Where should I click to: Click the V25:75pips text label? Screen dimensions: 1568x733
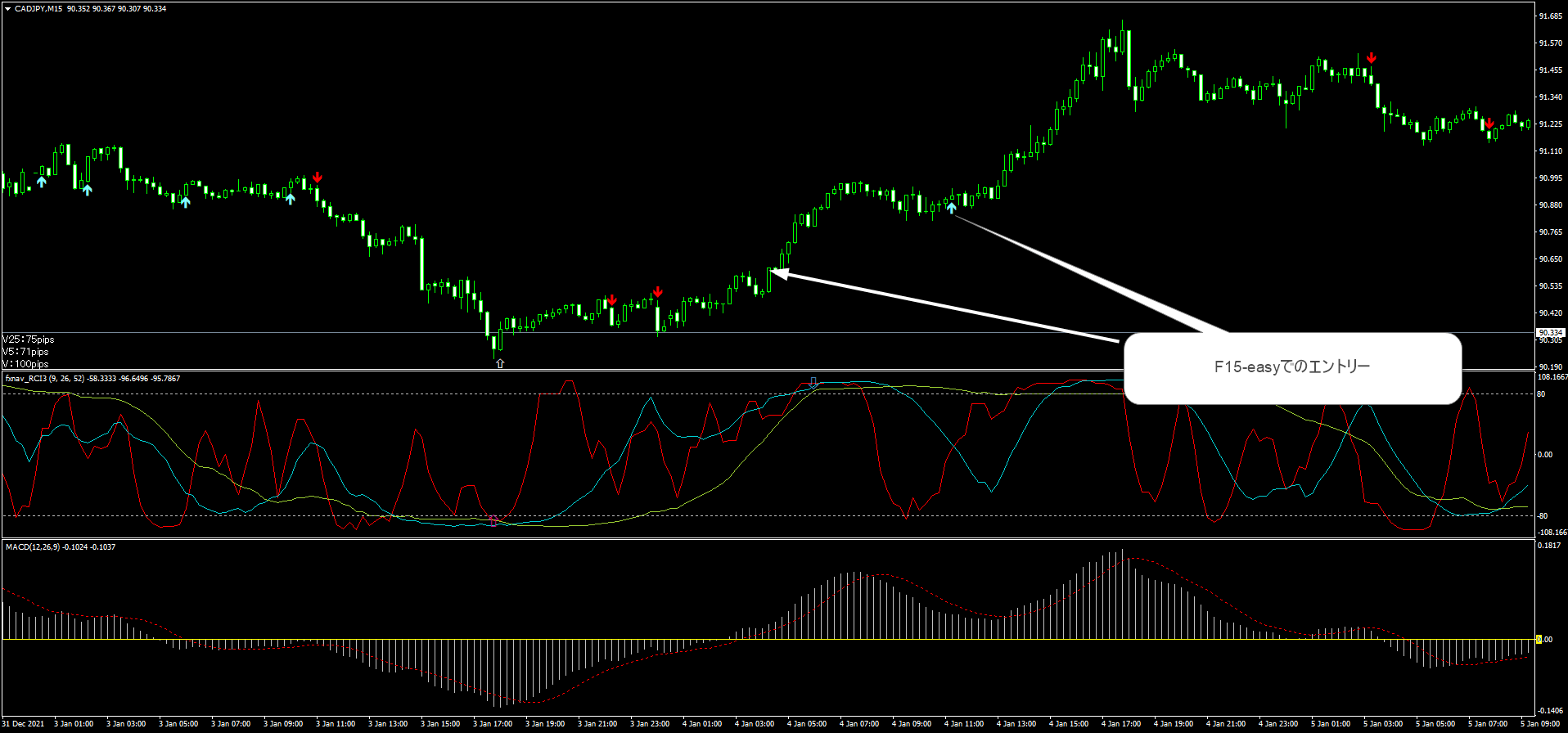(x=29, y=340)
